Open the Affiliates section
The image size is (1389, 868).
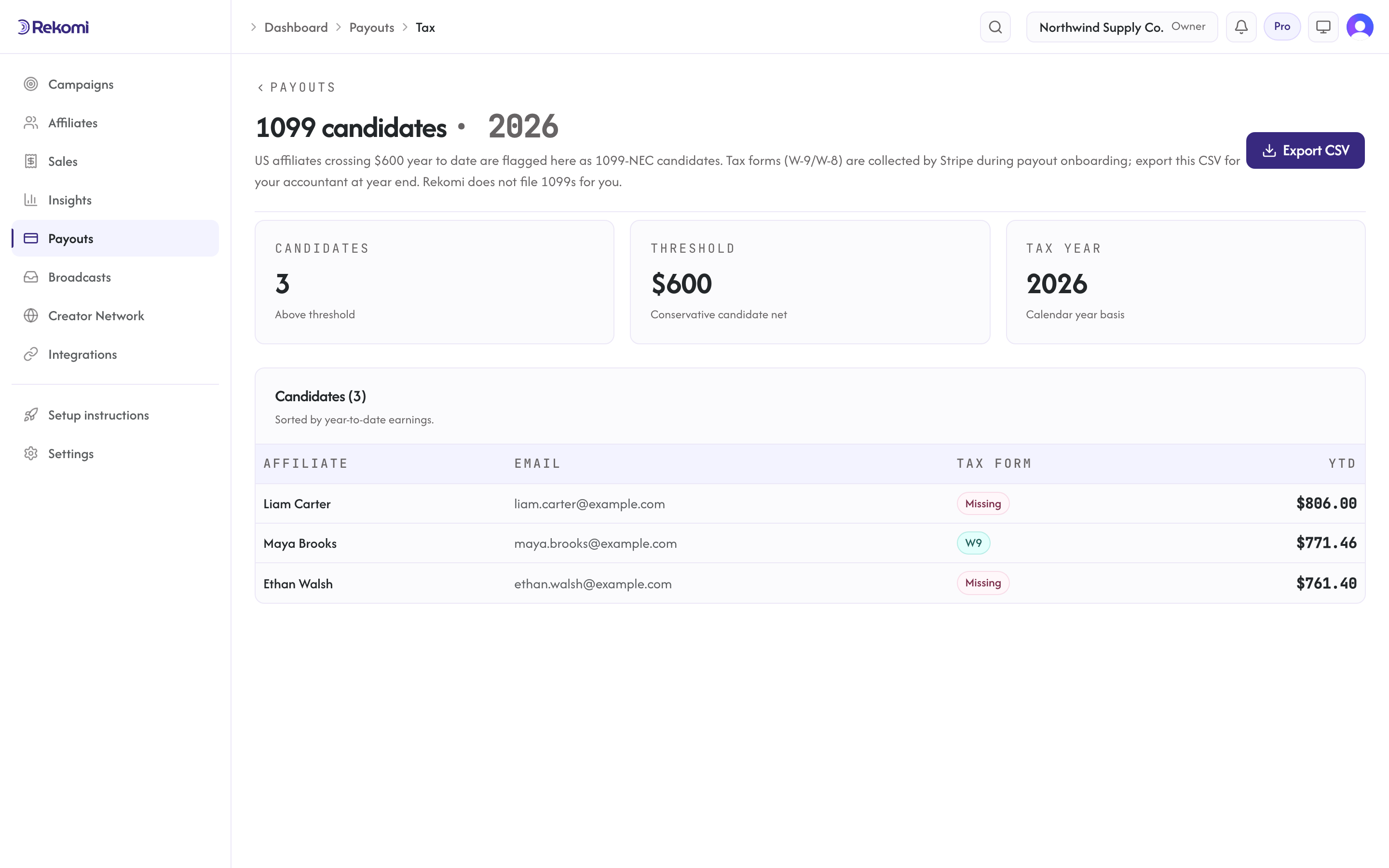[115, 123]
